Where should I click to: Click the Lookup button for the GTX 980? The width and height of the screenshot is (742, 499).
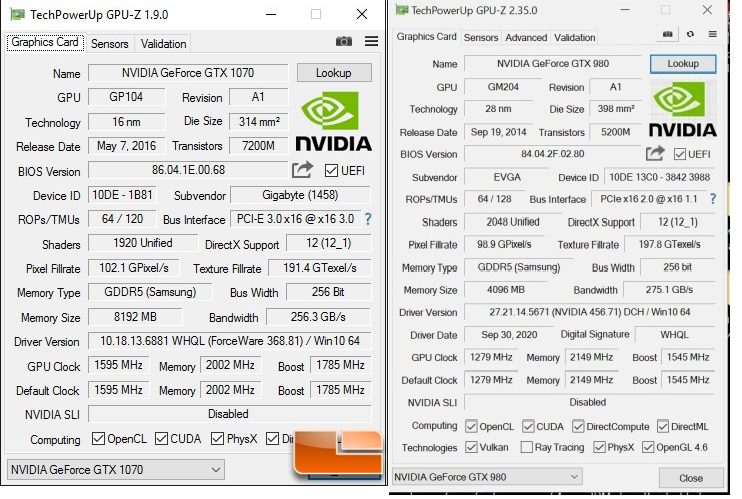click(683, 63)
